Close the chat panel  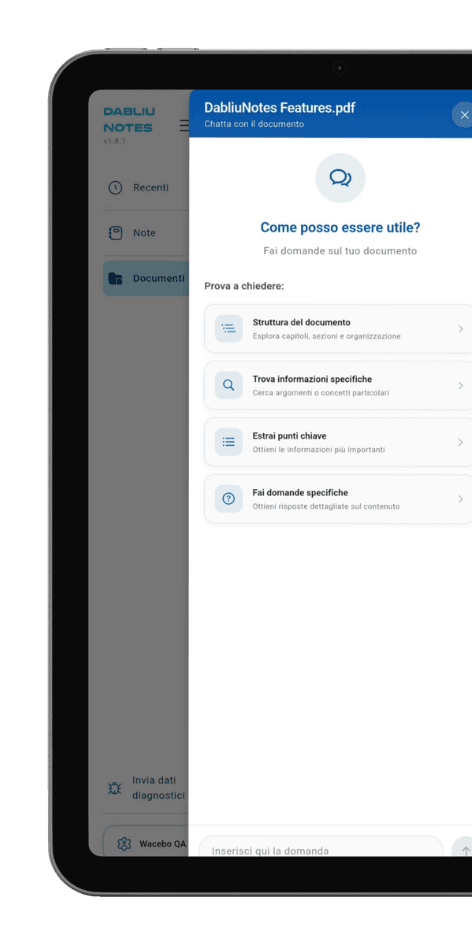463,115
